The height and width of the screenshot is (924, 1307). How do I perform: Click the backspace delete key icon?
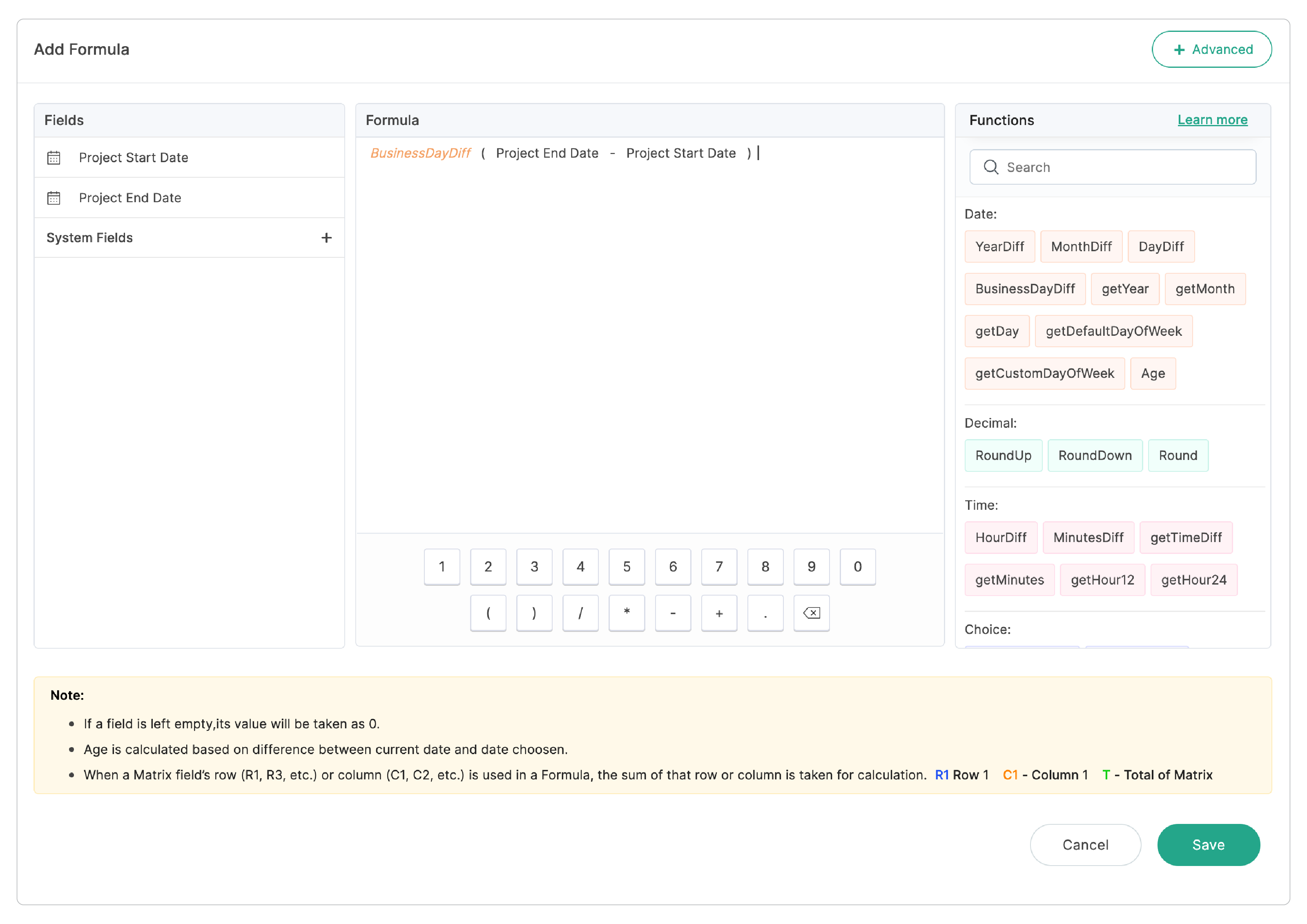coord(811,613)
